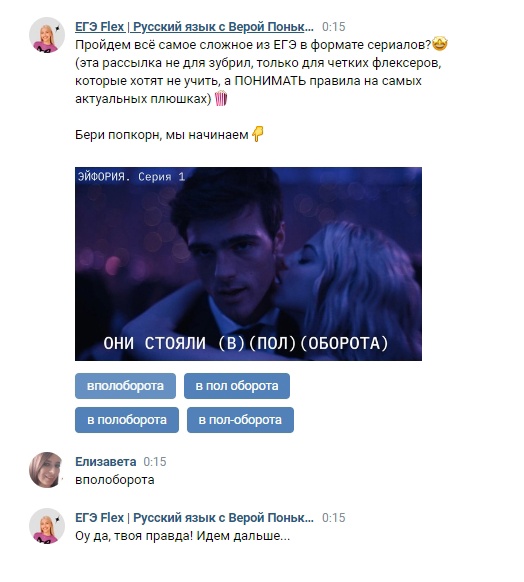Click the star-eyes emoji after "сериалов?"
The height and width of the screenshot is (582, 524).
440,44
